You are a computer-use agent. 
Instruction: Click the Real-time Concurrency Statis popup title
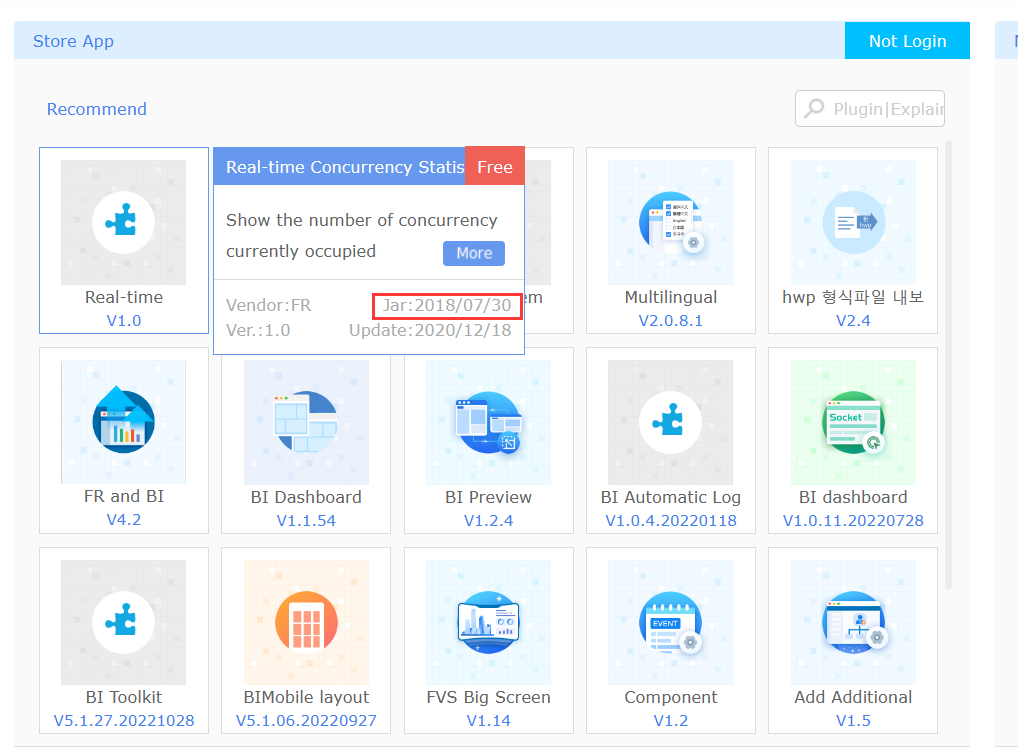pyautogui.click(x=345, y=167)
